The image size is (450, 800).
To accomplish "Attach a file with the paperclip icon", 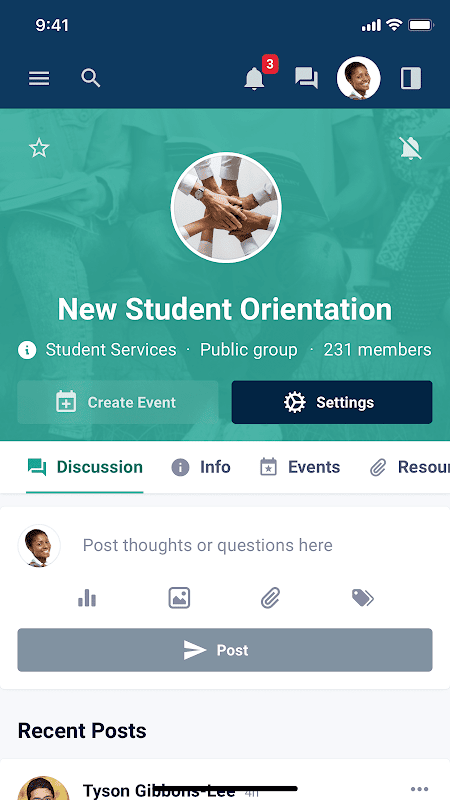I will (270, 597).
